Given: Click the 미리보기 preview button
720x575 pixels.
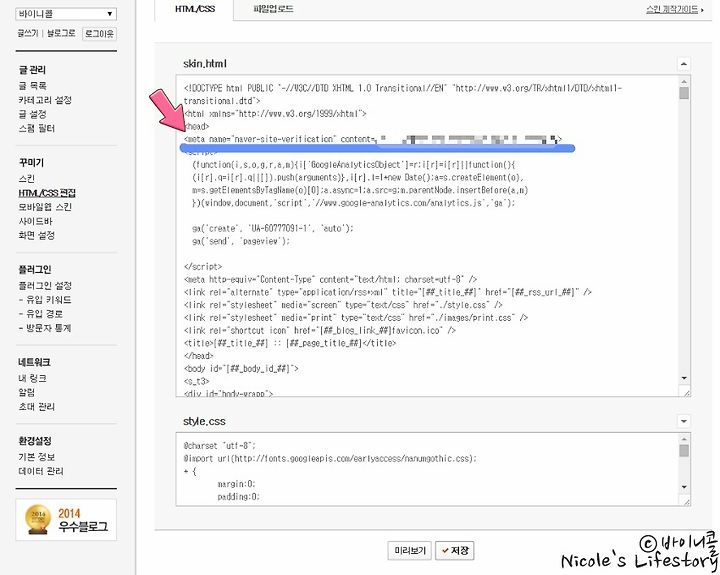Looking at the screenshot, I should (410, 550).
